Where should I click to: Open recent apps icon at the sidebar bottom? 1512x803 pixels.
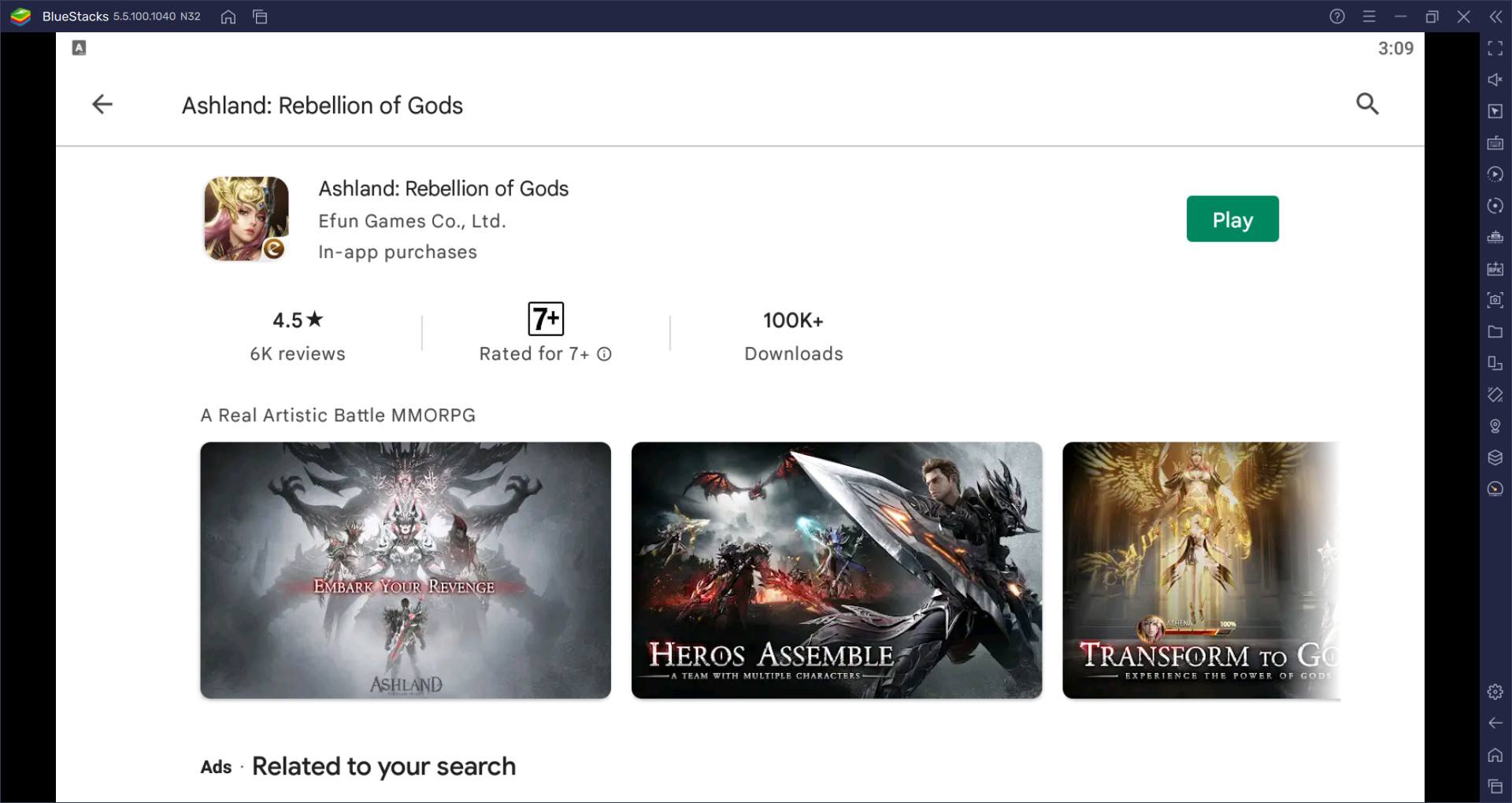click(1495, 786)
